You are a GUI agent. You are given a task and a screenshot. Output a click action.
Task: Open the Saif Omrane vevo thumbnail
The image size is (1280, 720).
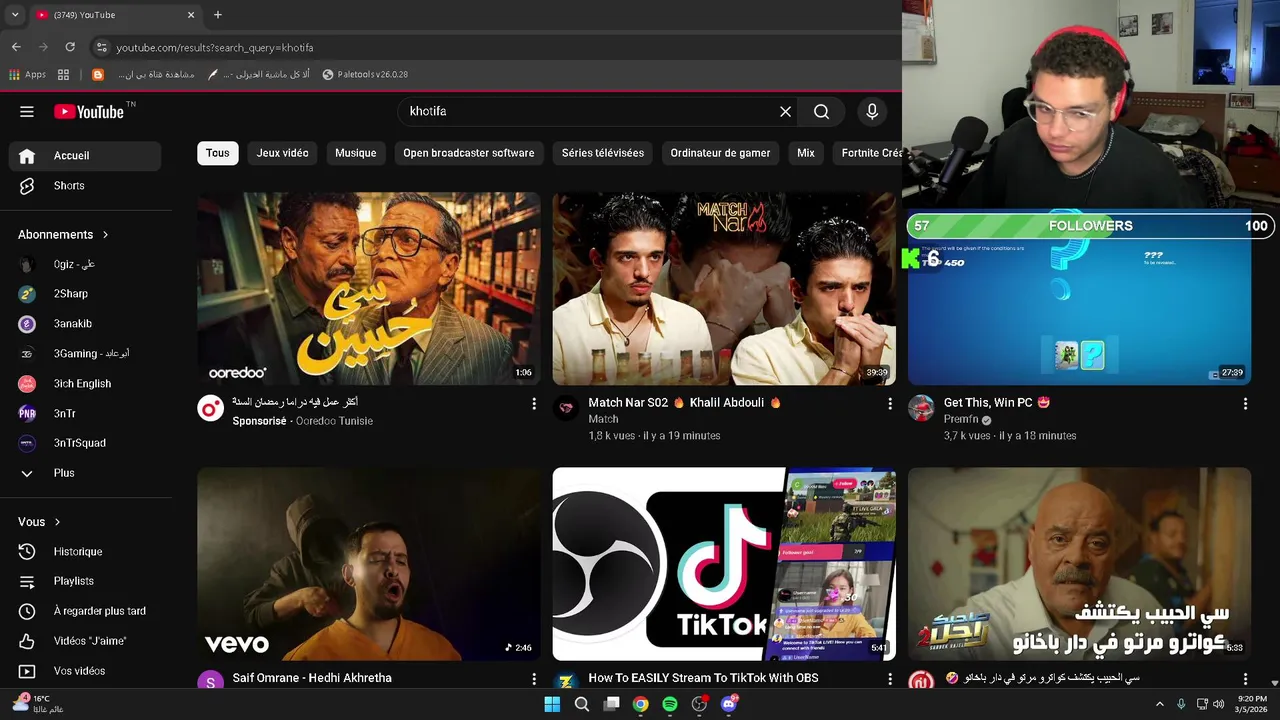(369, 564)
